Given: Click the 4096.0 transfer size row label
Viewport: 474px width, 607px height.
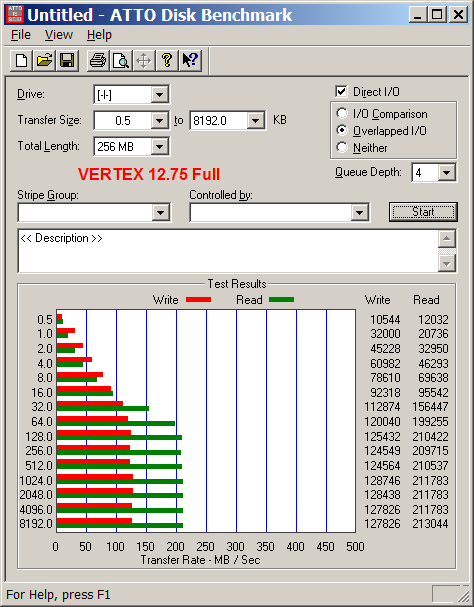Looking at the screenshot, I should [36, 509].
